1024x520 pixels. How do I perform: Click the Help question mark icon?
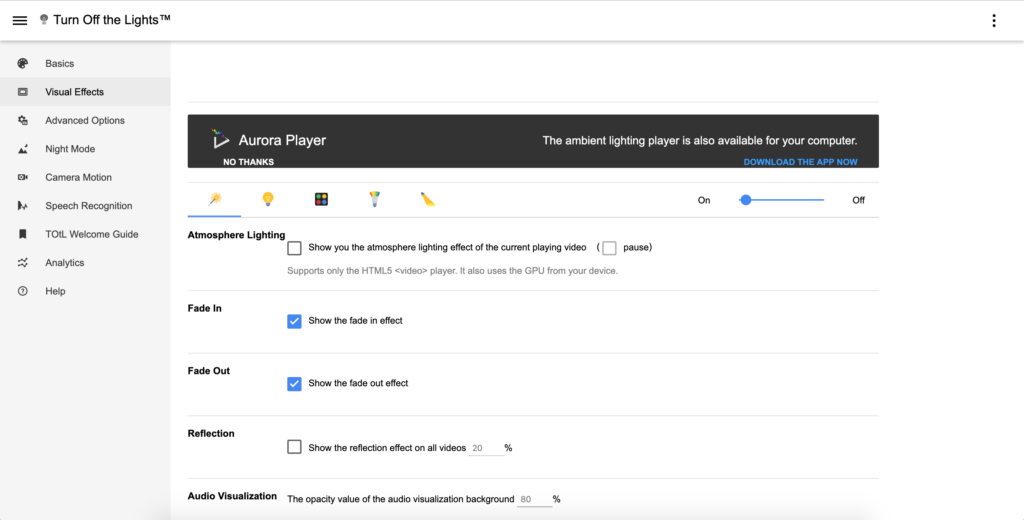pyautogui.click(x=23, y=291)
